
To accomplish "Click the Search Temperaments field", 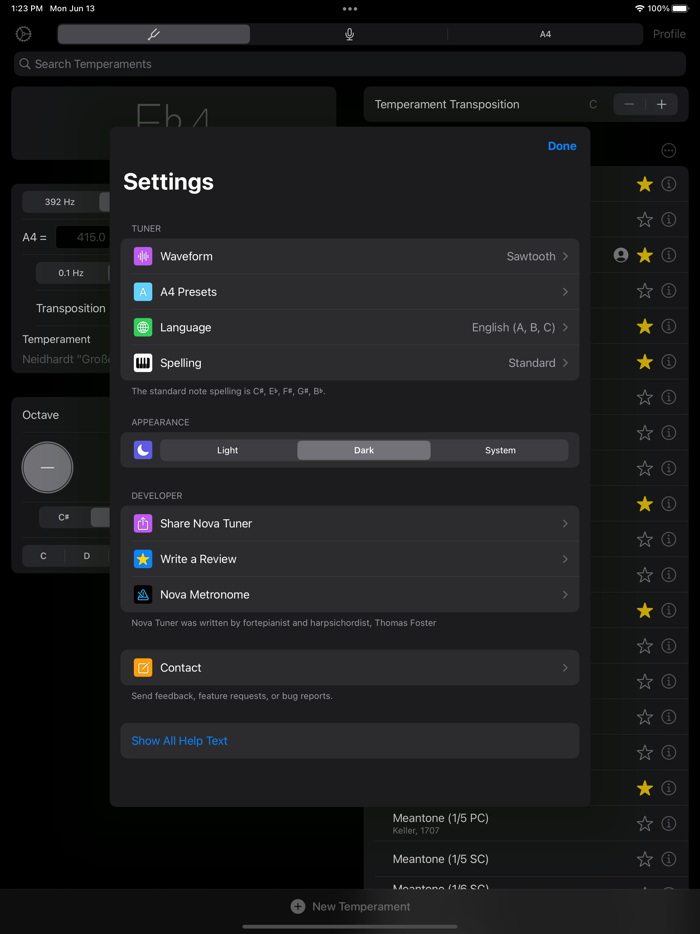I will click(350, 62).
